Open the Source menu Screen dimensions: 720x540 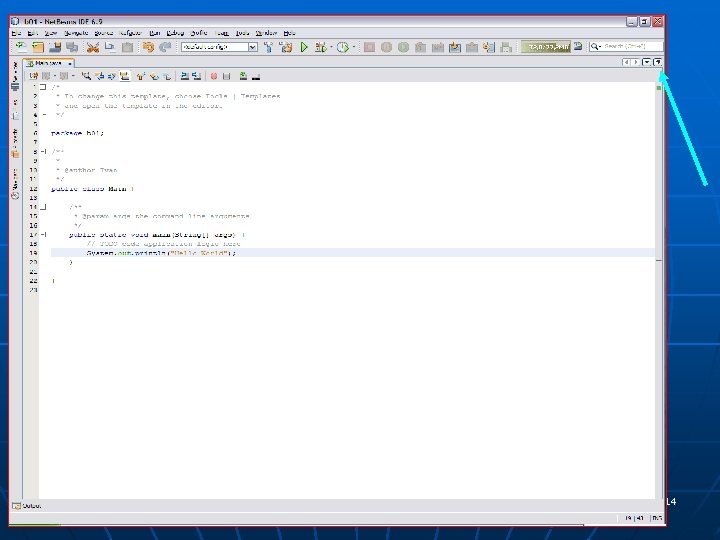click(104, 33)
